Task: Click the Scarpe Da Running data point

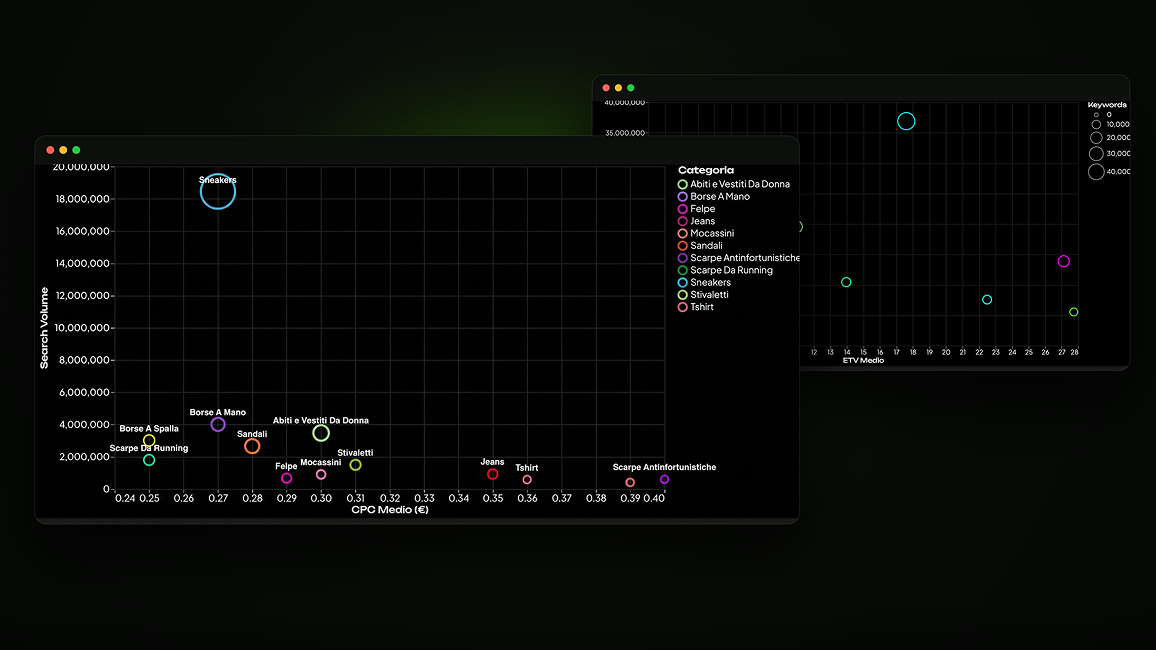Action: [149, 460]
